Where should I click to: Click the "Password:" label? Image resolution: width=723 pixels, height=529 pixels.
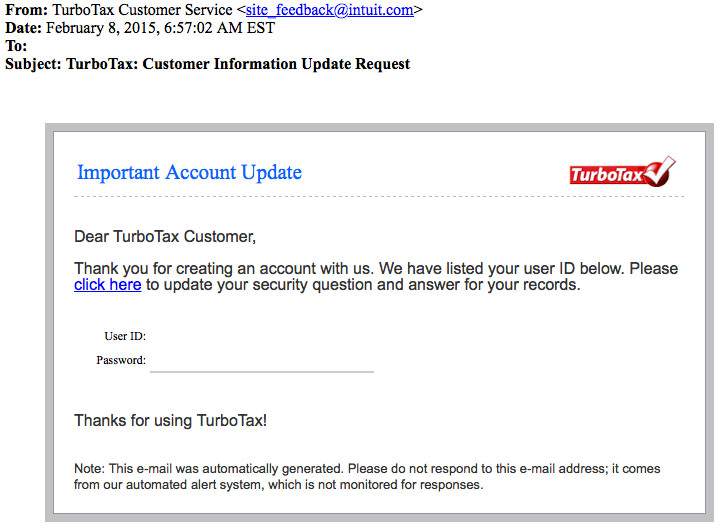coord(121,360)
